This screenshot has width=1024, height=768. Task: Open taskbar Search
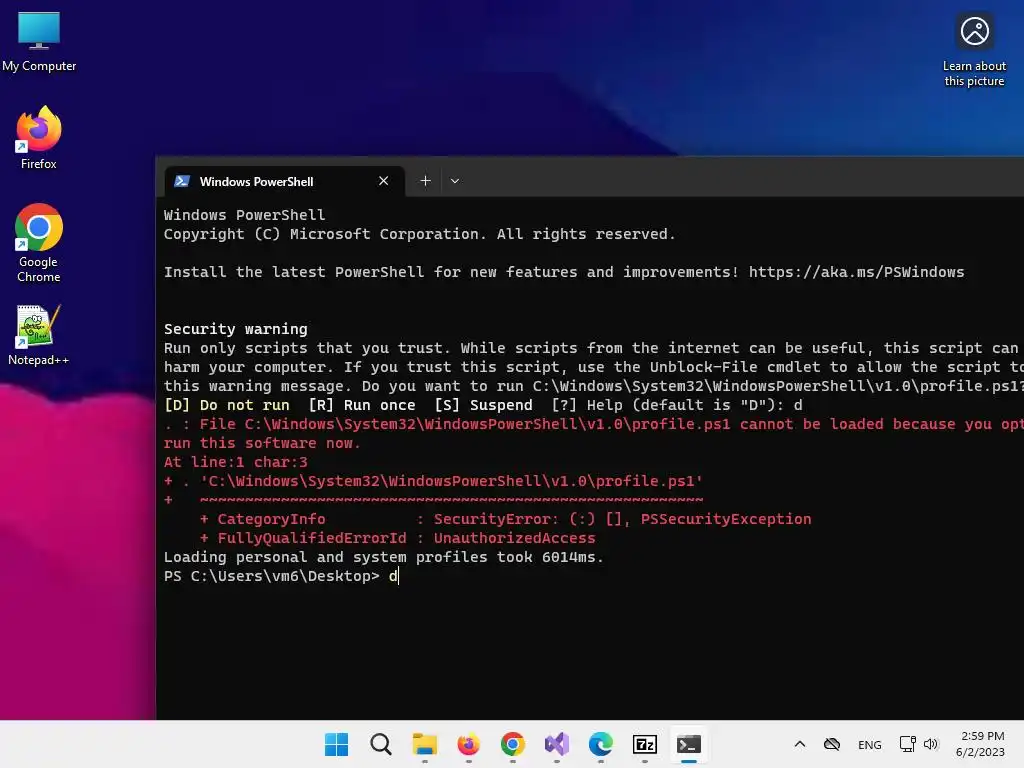coord(380,744)
